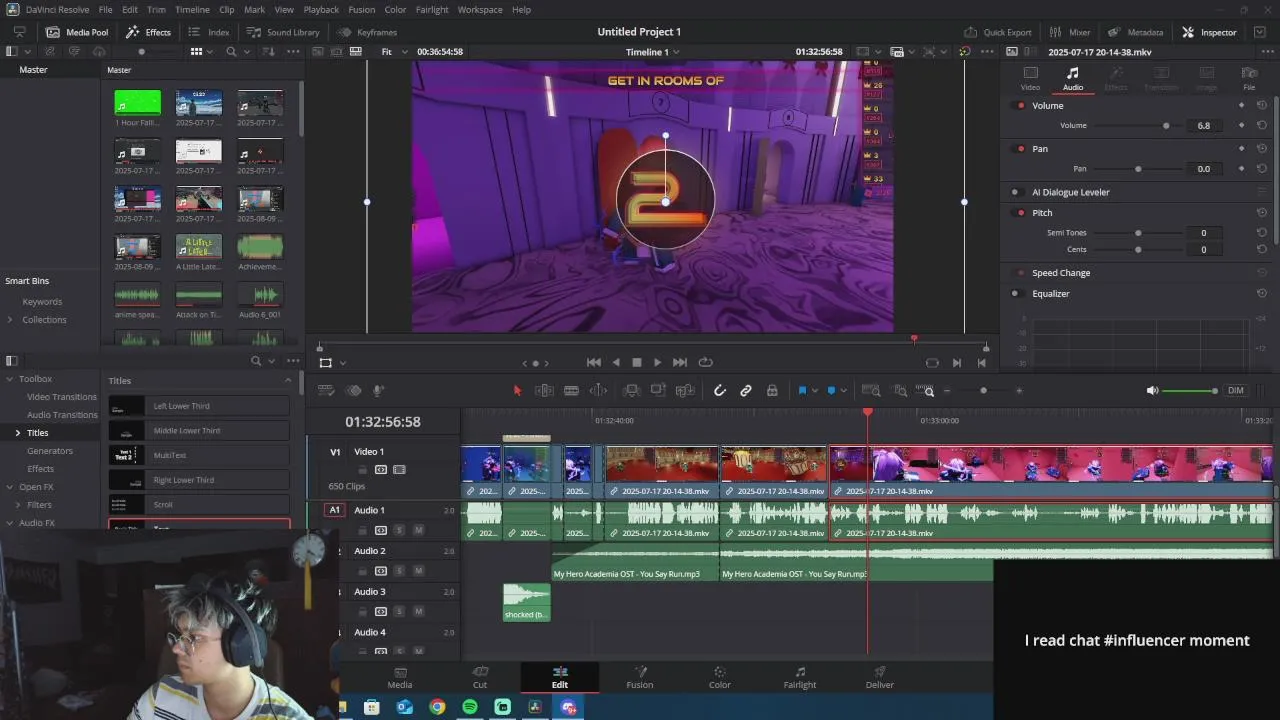
Task: Click the Volume value field 6.8
Action: [x=1204, y=126]
